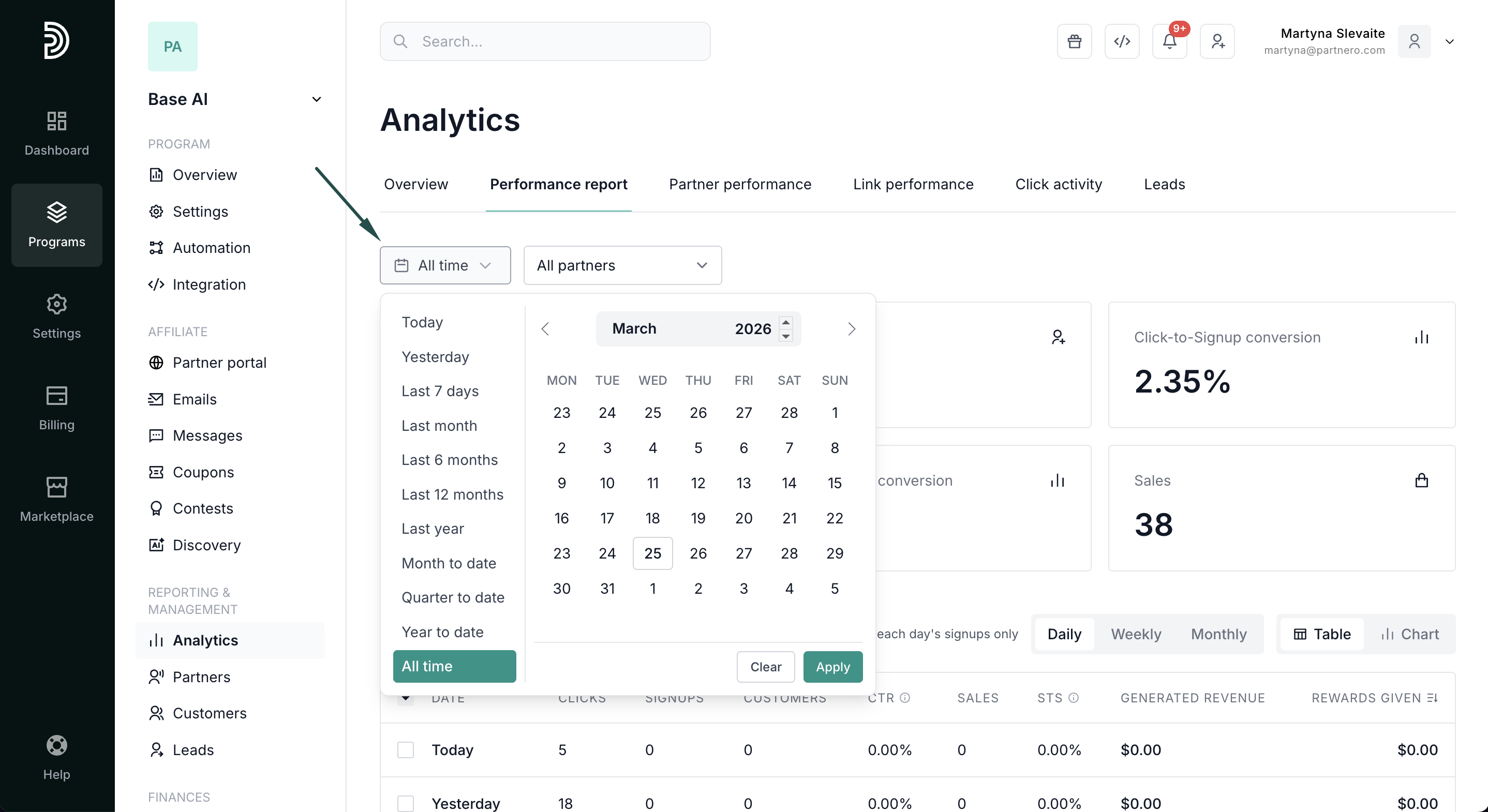Click the Apply button in date picker
1488x812 pixels.
coord(832,667)
